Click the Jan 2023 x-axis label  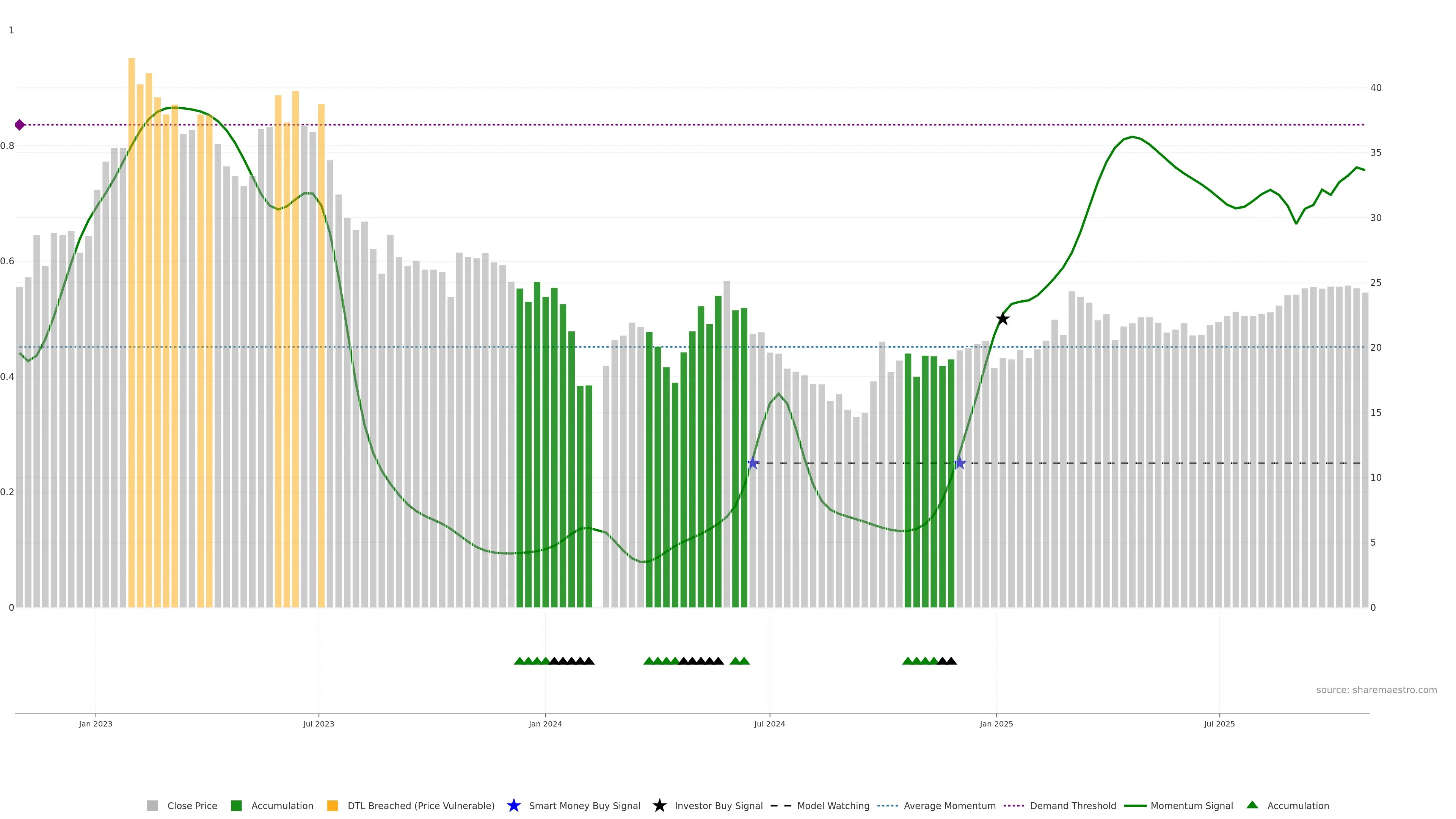96,723
